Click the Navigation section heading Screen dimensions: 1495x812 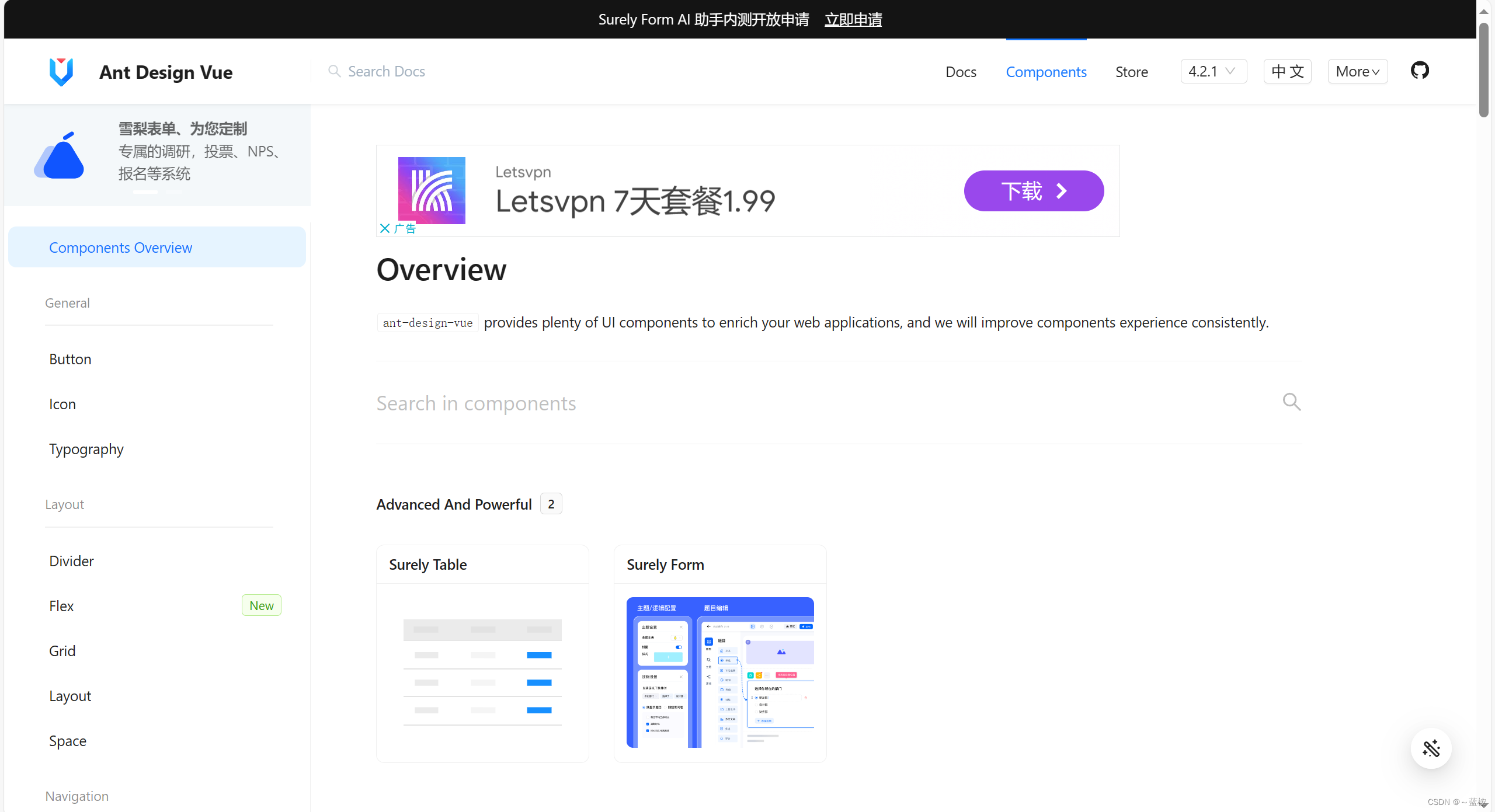77,796
